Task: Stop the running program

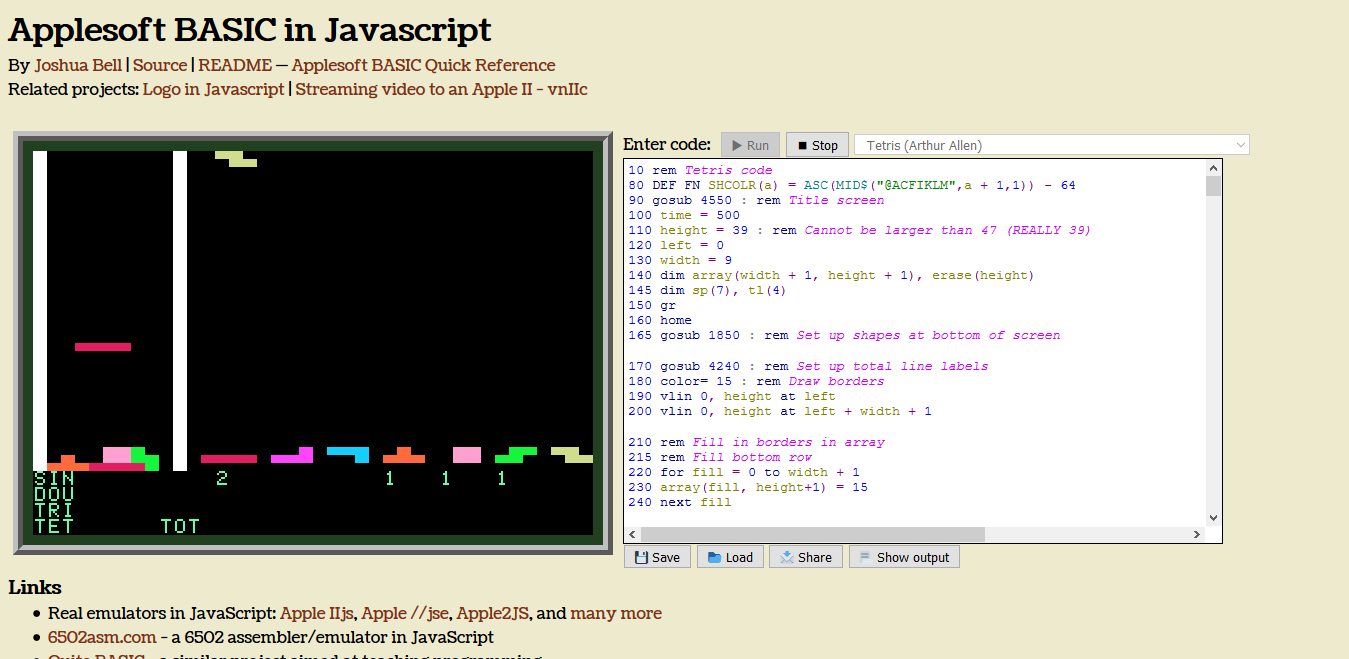Action: pos(818,145)
